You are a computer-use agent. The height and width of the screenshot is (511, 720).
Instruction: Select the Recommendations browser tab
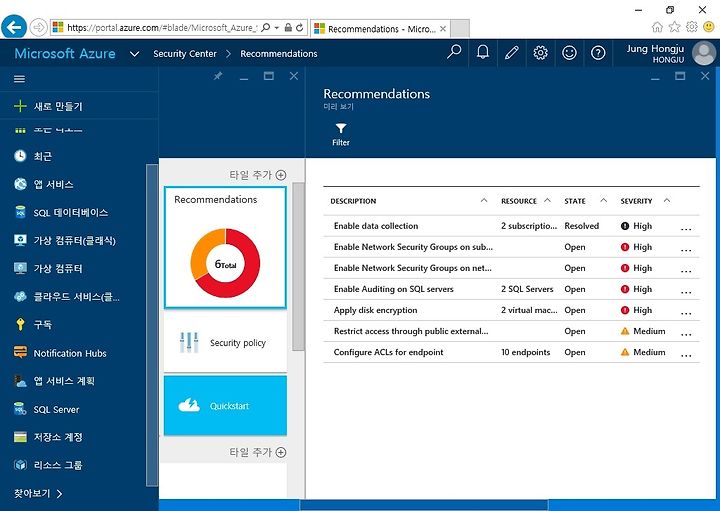tap(380, 28)
